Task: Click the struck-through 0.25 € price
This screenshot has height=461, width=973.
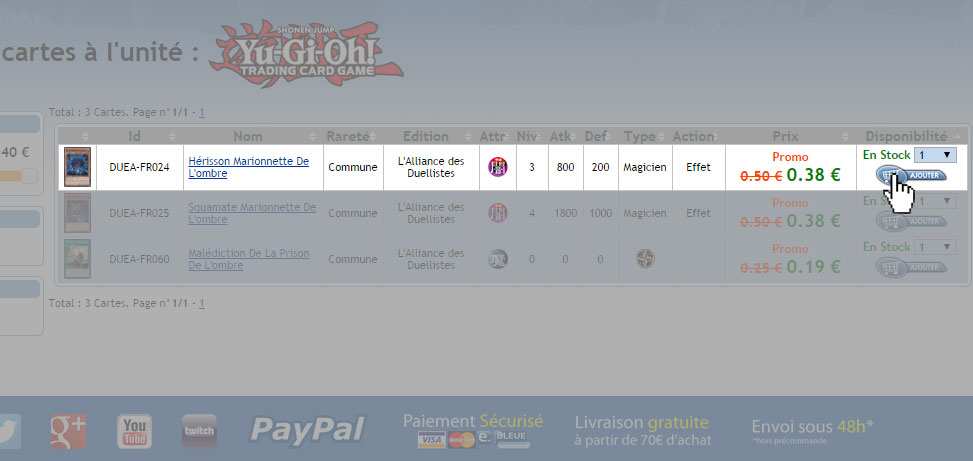Action: coord(761,268)
